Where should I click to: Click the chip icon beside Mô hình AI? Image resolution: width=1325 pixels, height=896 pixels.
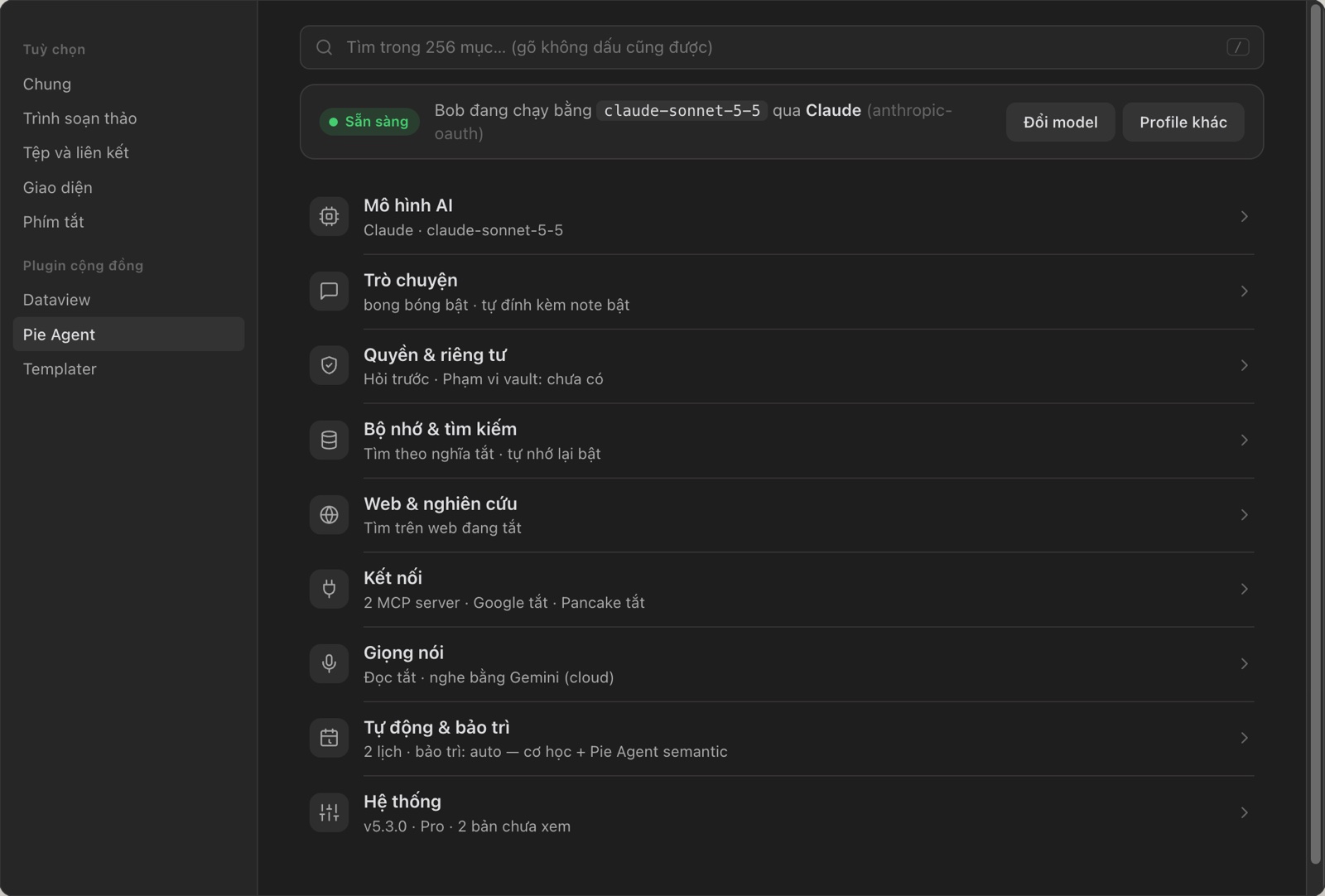[x=329, y=216]
